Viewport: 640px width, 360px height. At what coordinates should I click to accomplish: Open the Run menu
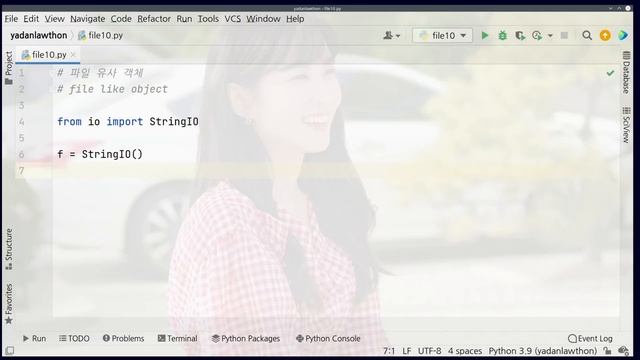tap(184, 19)
